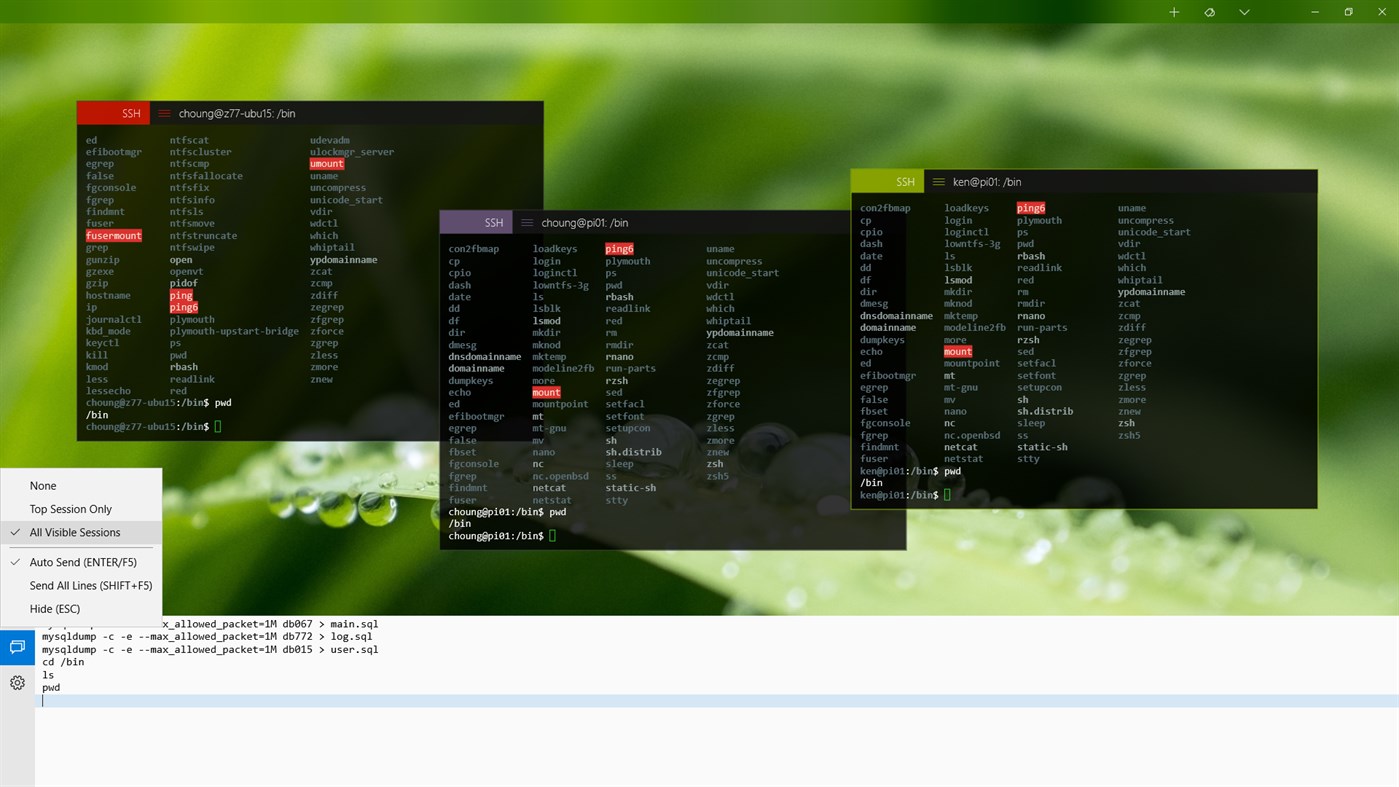The height and width of the screenshot is (787, 1399).
Task: Click highlighted 'ping6' in z77-ubu15 terminal
Action: (x=184, y=307)
